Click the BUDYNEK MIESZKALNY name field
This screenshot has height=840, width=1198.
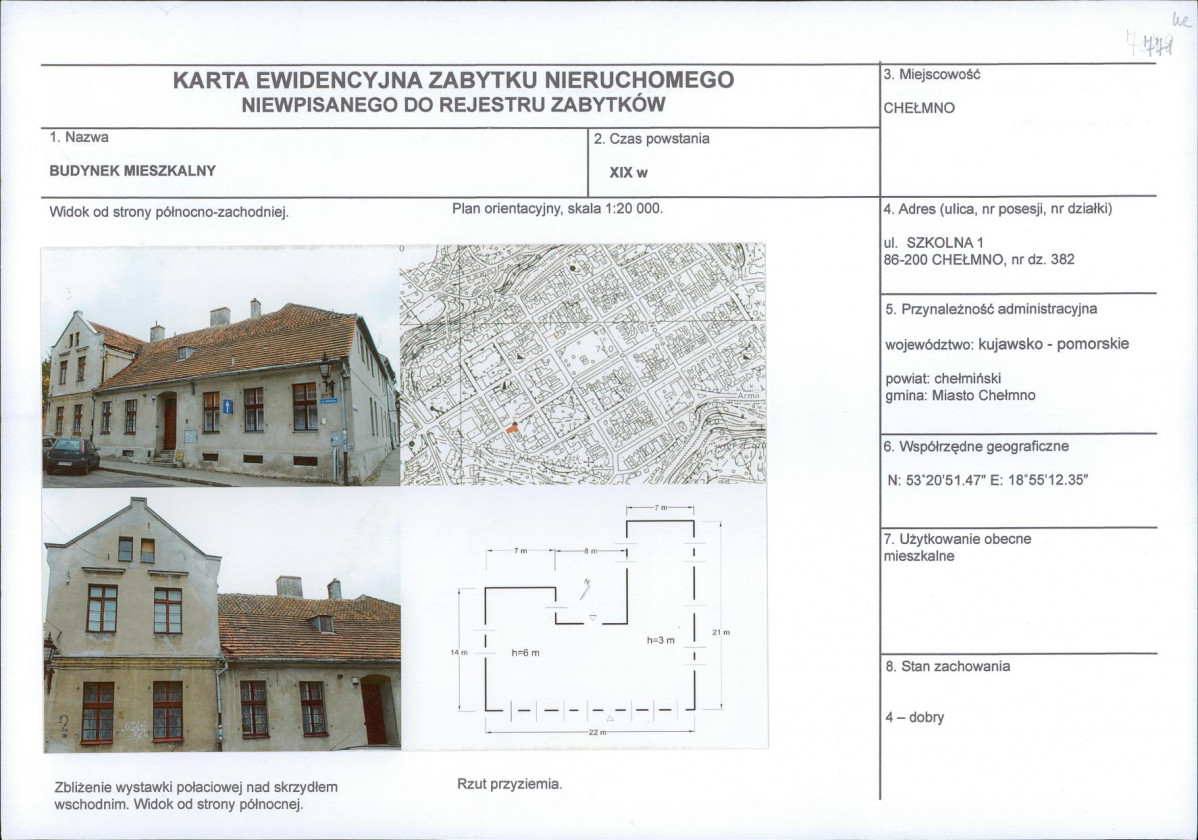tap(133, 171)
